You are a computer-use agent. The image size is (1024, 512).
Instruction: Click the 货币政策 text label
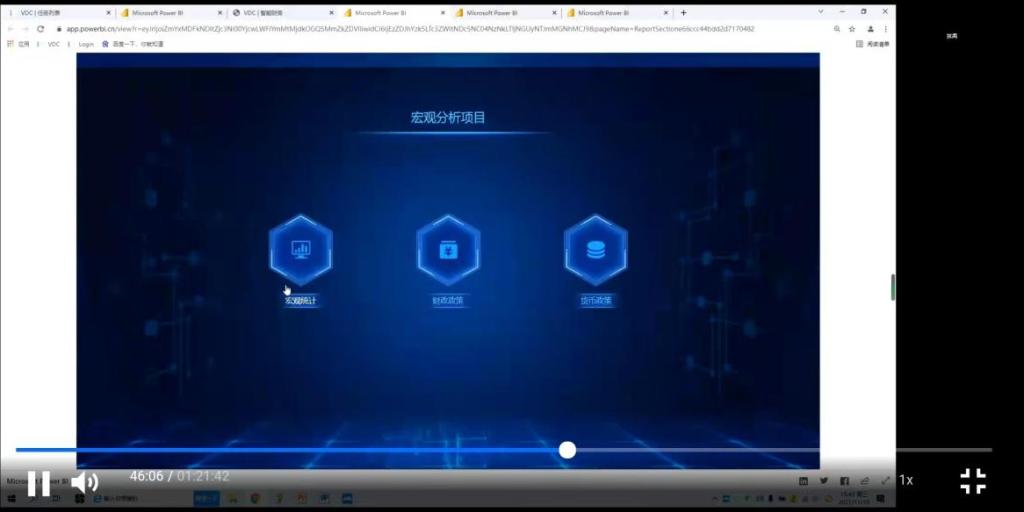pos(595,300)
